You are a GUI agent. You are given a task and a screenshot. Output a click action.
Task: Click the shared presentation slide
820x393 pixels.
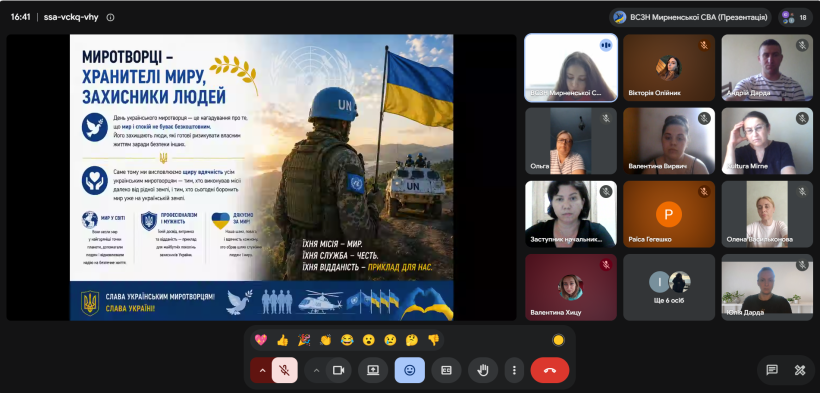point(261,177)
